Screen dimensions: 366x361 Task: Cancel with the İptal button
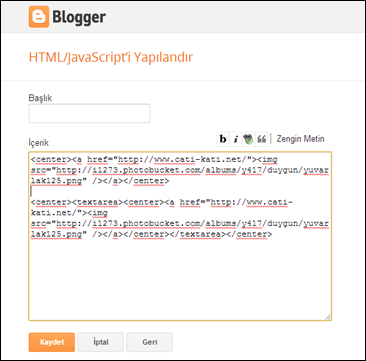[101, 342]
